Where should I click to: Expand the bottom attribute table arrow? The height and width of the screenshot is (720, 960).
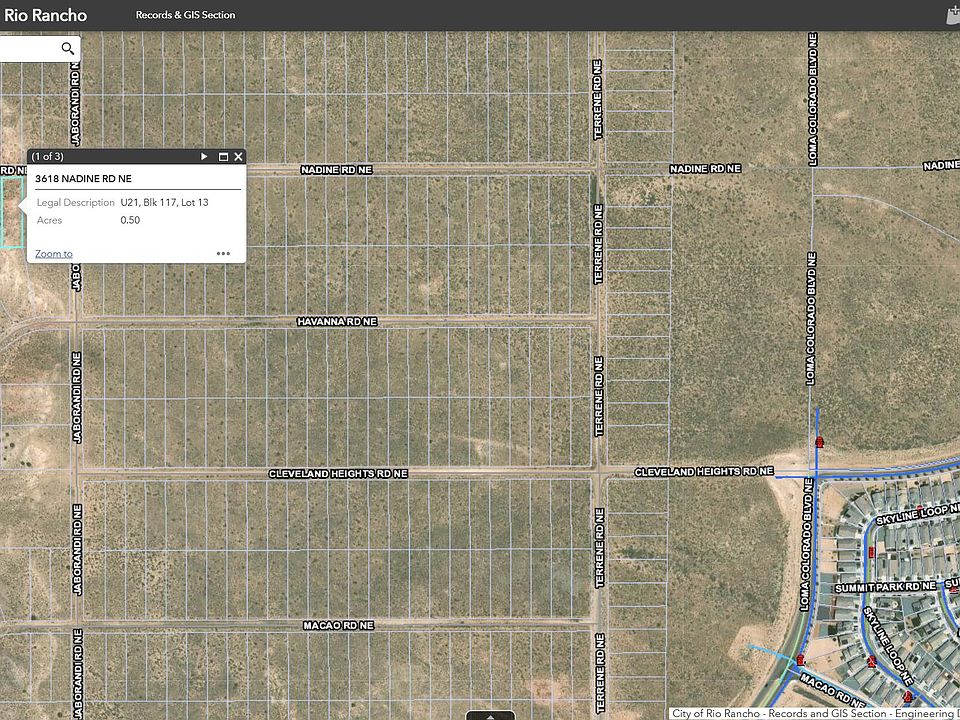coord(490,716)
